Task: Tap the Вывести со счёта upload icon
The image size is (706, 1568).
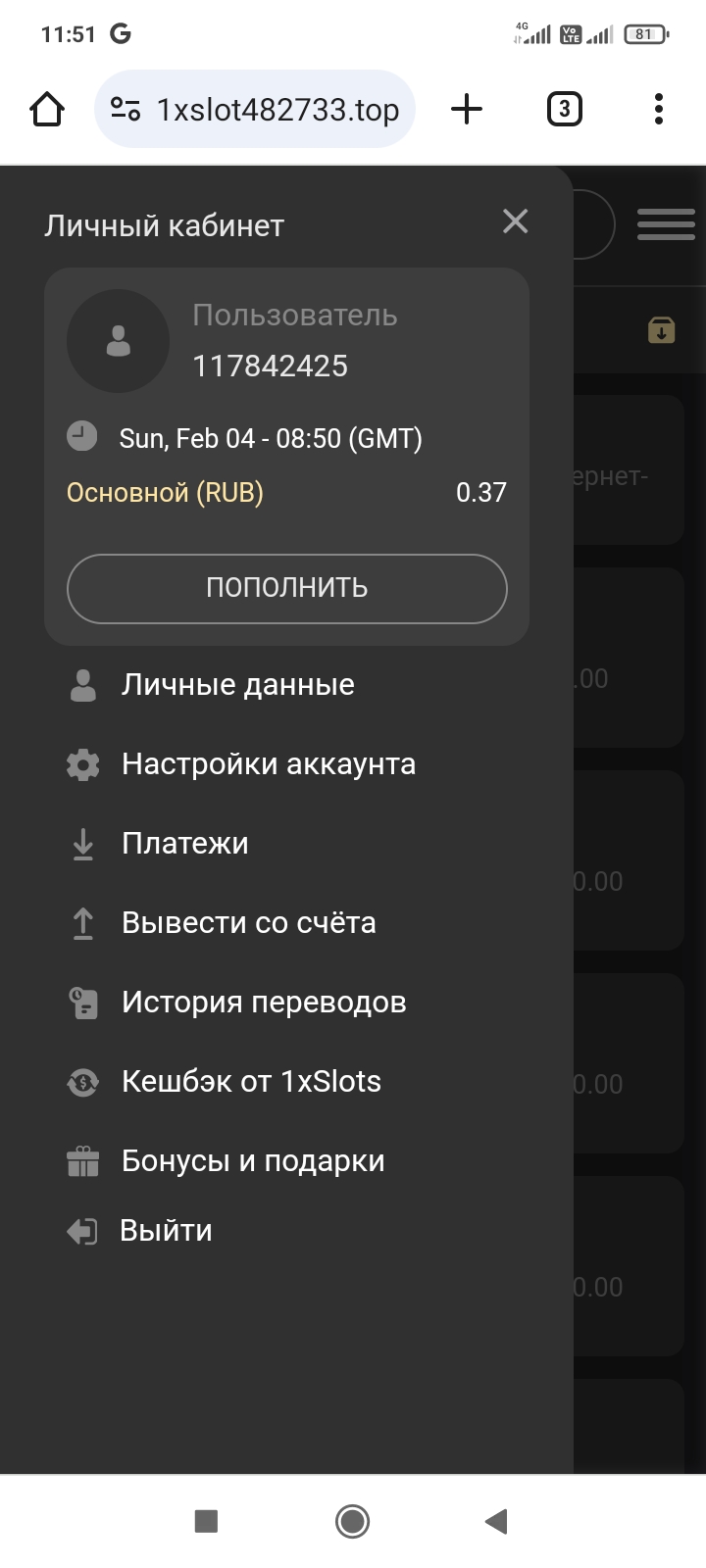Action: (83, 923)
